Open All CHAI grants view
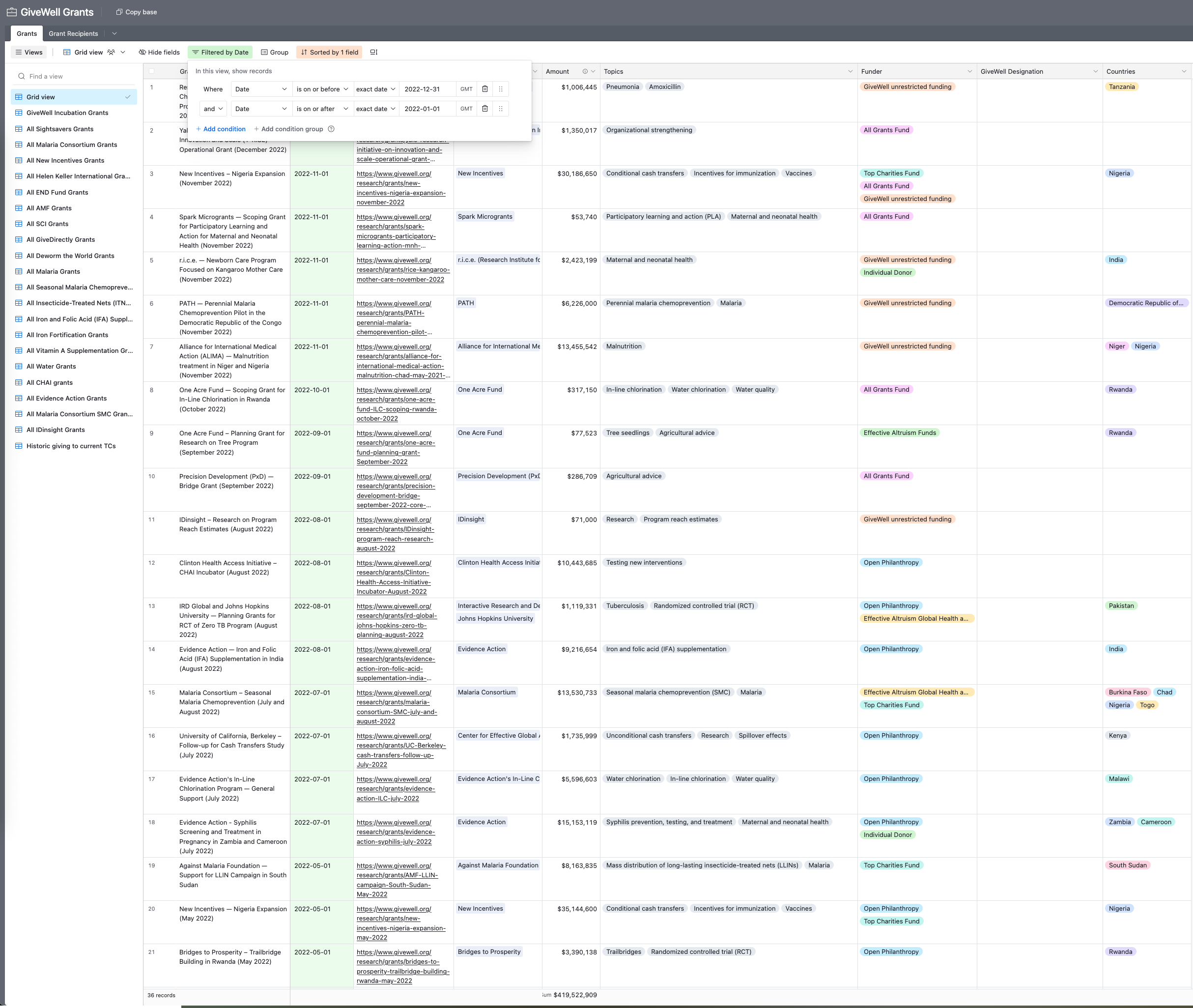The height and width of the screenshot is (1008, 1193). click(x=74, y=383)
